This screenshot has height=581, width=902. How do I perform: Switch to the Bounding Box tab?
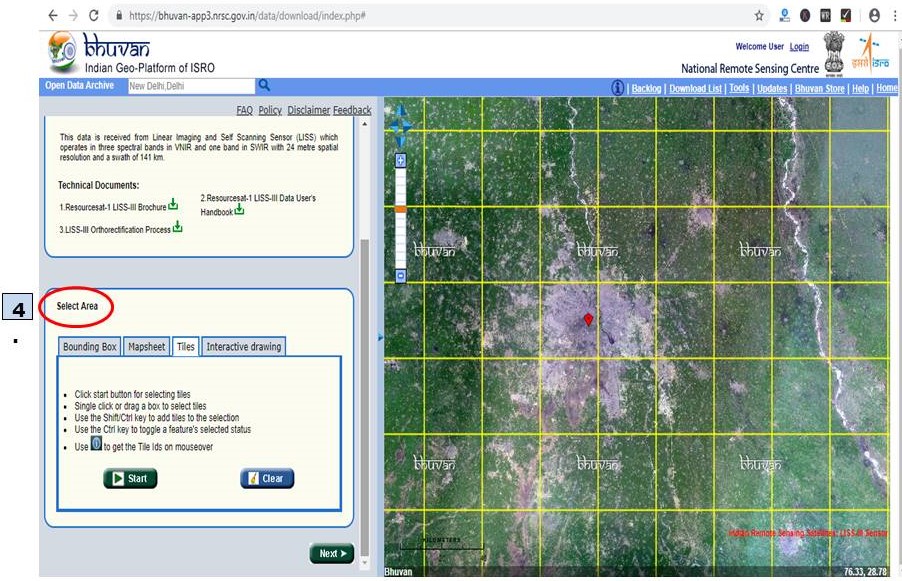click(90, 346)
